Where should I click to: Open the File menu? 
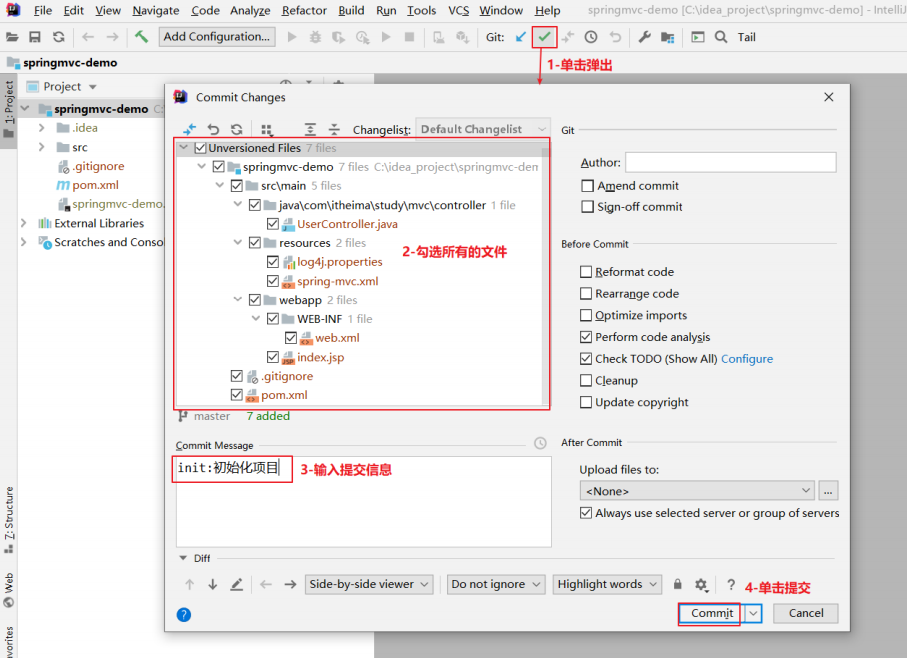[43, 10]
